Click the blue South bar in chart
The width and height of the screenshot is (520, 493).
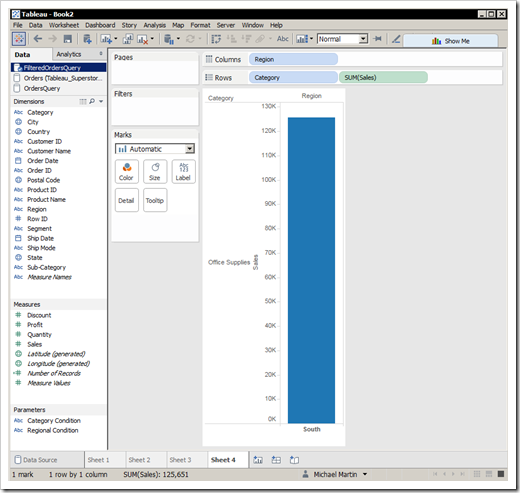pyautogui.click(x=311, y=270)
